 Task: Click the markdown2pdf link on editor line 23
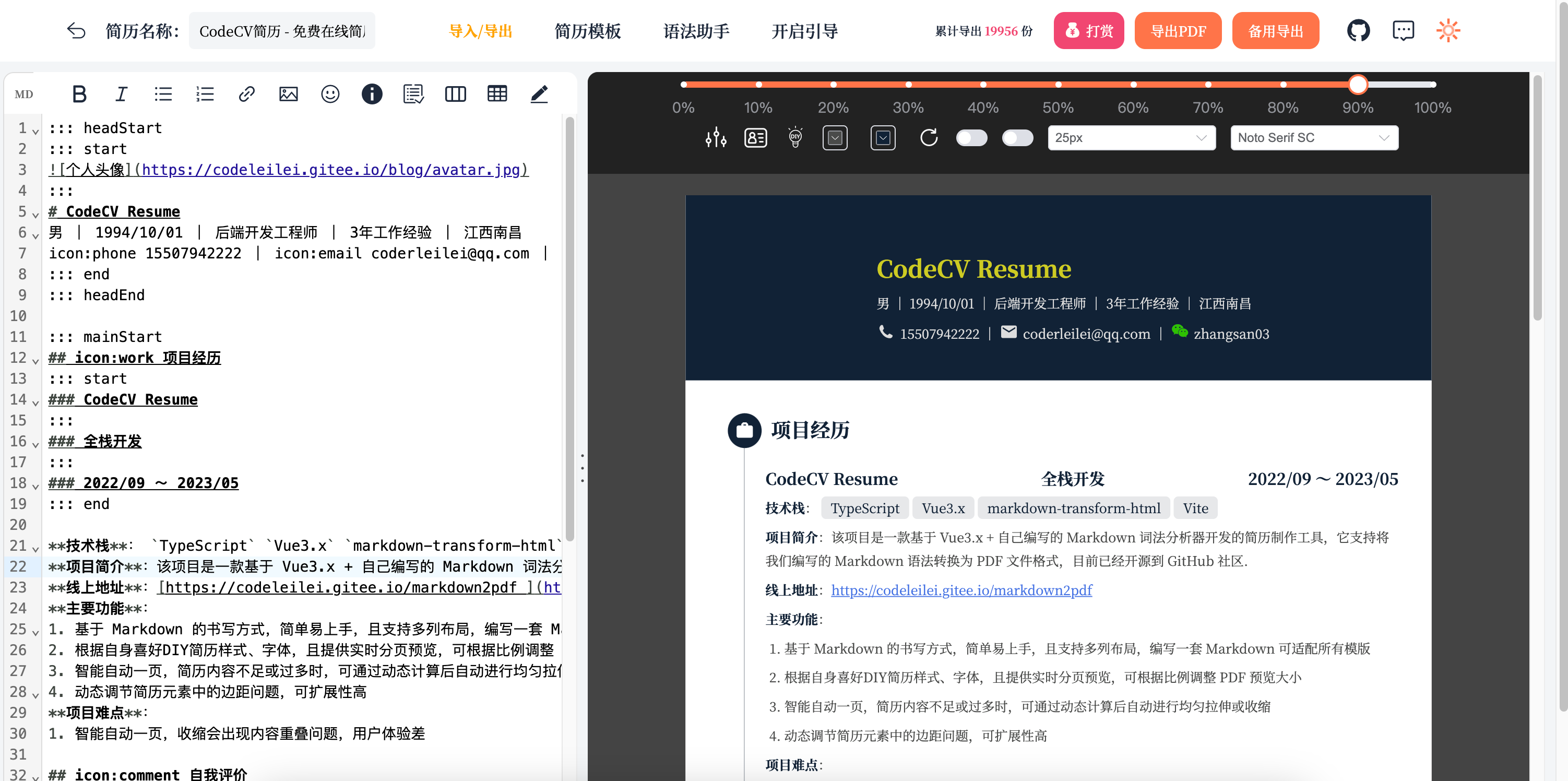click(341, 587)
